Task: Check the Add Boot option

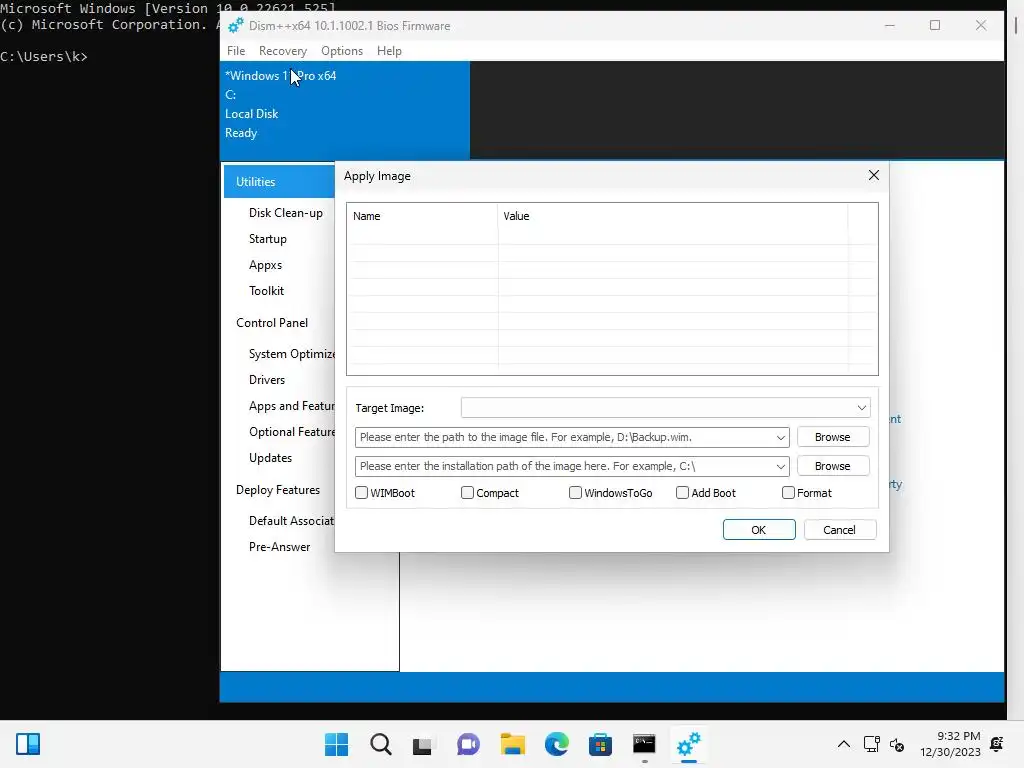Action: pos(682,492)
